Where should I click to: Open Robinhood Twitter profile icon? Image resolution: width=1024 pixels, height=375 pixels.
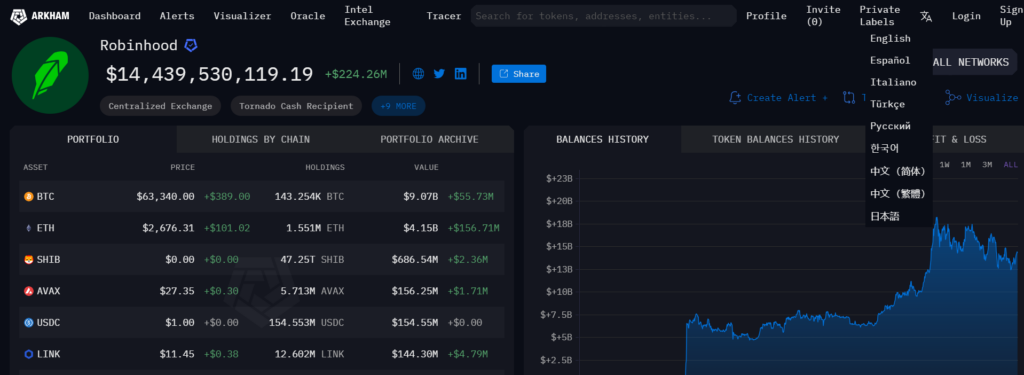(x=440, y=74)
